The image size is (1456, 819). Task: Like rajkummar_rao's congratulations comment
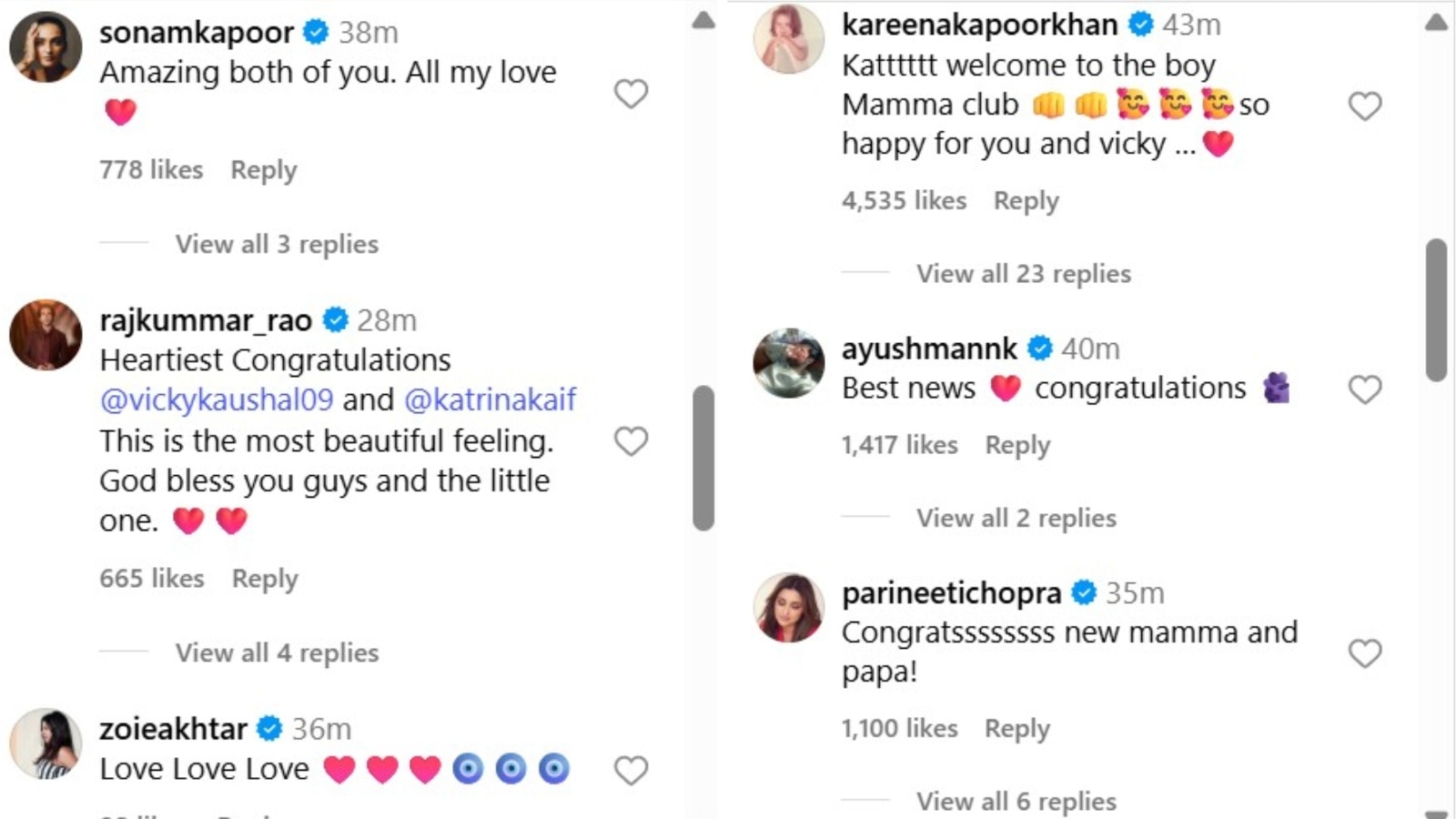click(x=631, y=441)
